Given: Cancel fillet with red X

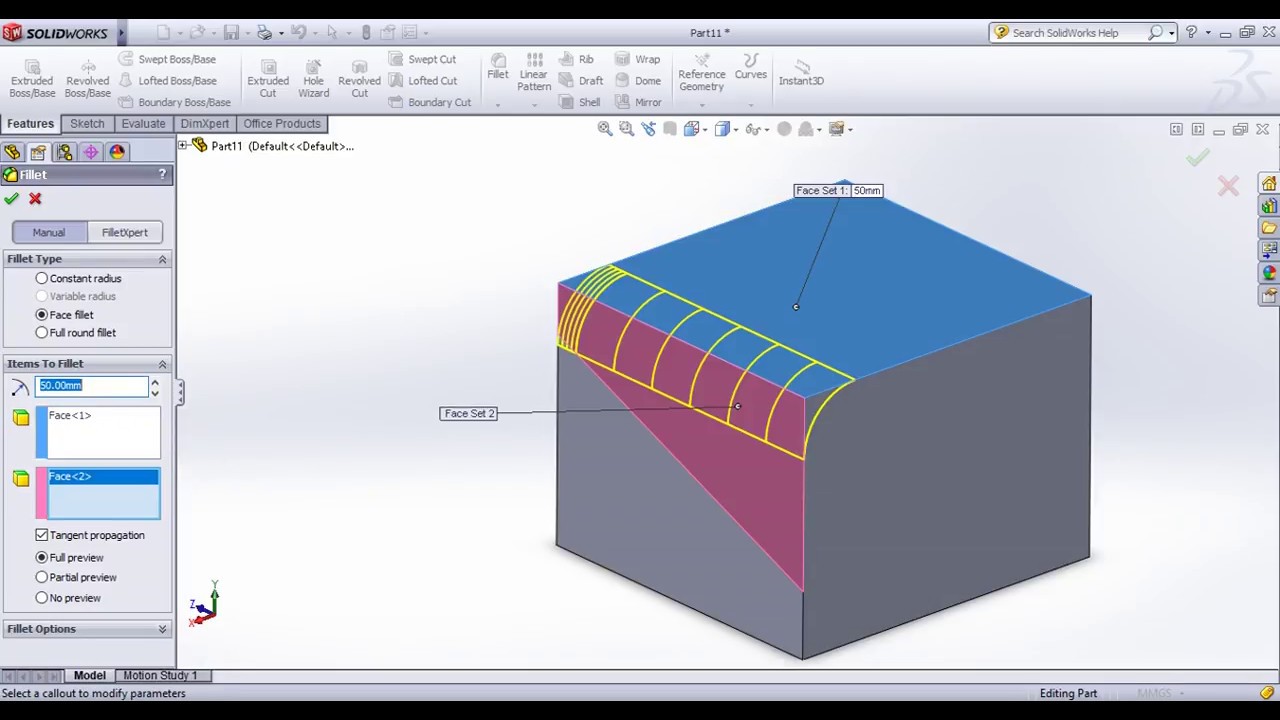Looking at the screenshot, I should coord(35,199).
